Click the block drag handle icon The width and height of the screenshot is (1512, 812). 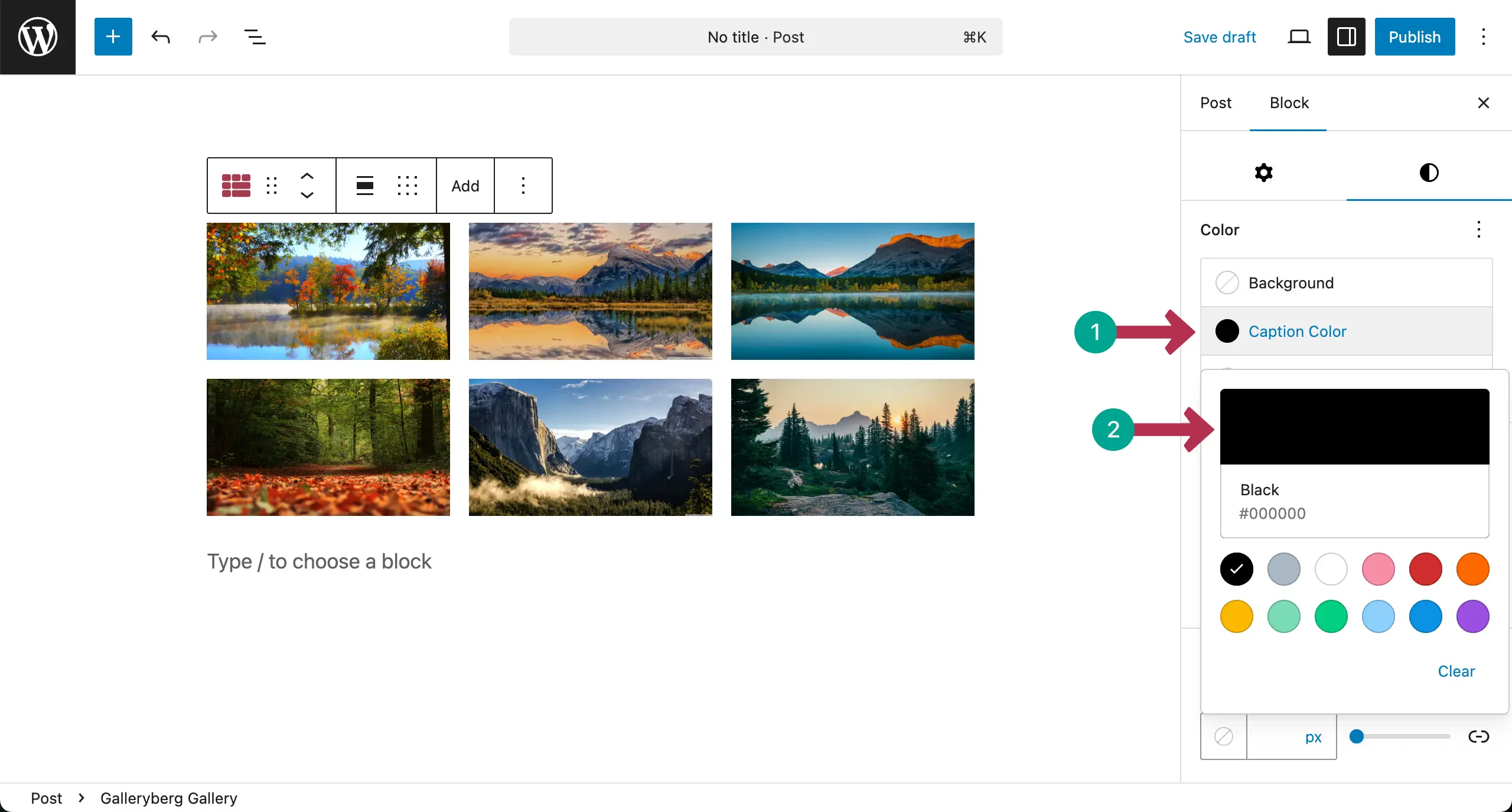tap(272, 186)
